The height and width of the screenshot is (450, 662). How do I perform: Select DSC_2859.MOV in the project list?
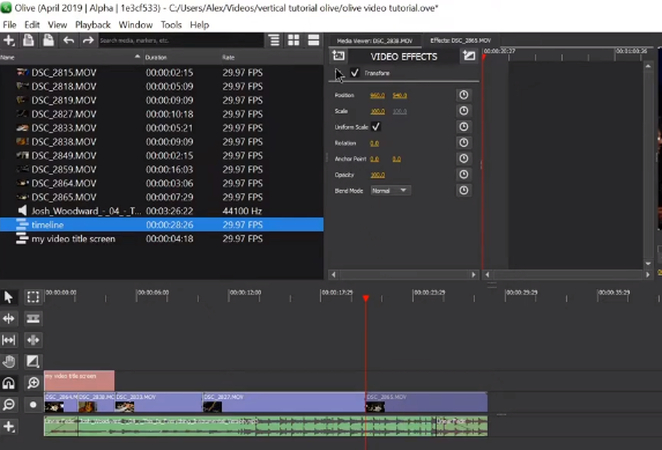[162, 169]
